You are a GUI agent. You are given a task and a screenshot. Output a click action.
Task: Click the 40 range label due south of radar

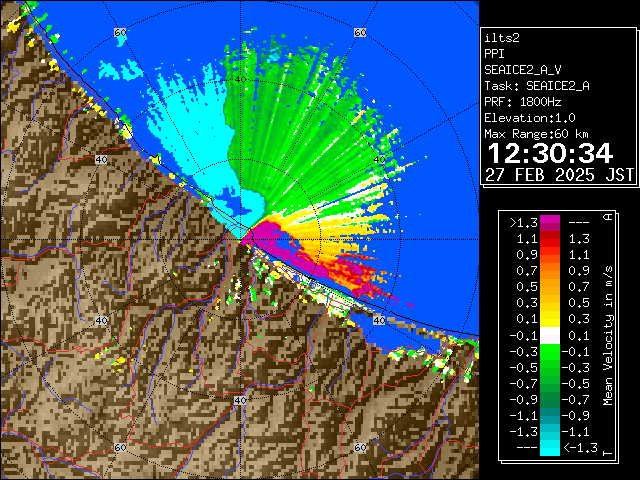coord(240,400)
